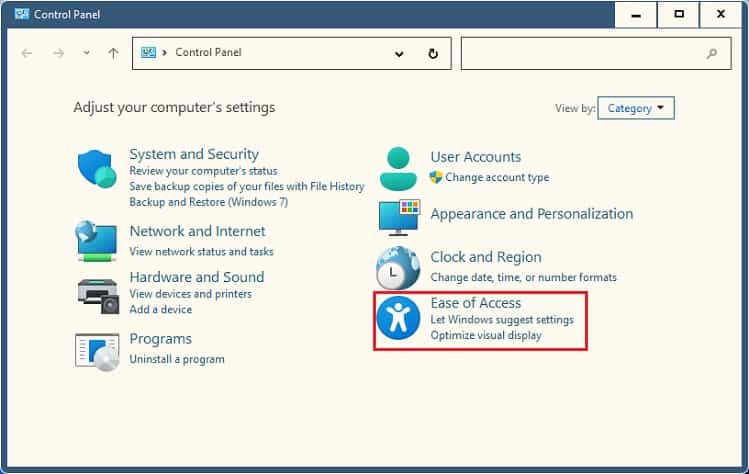The width and height of the screenshot is (749, 474).
Task: Click View network status and tasks
Action: 201,251
